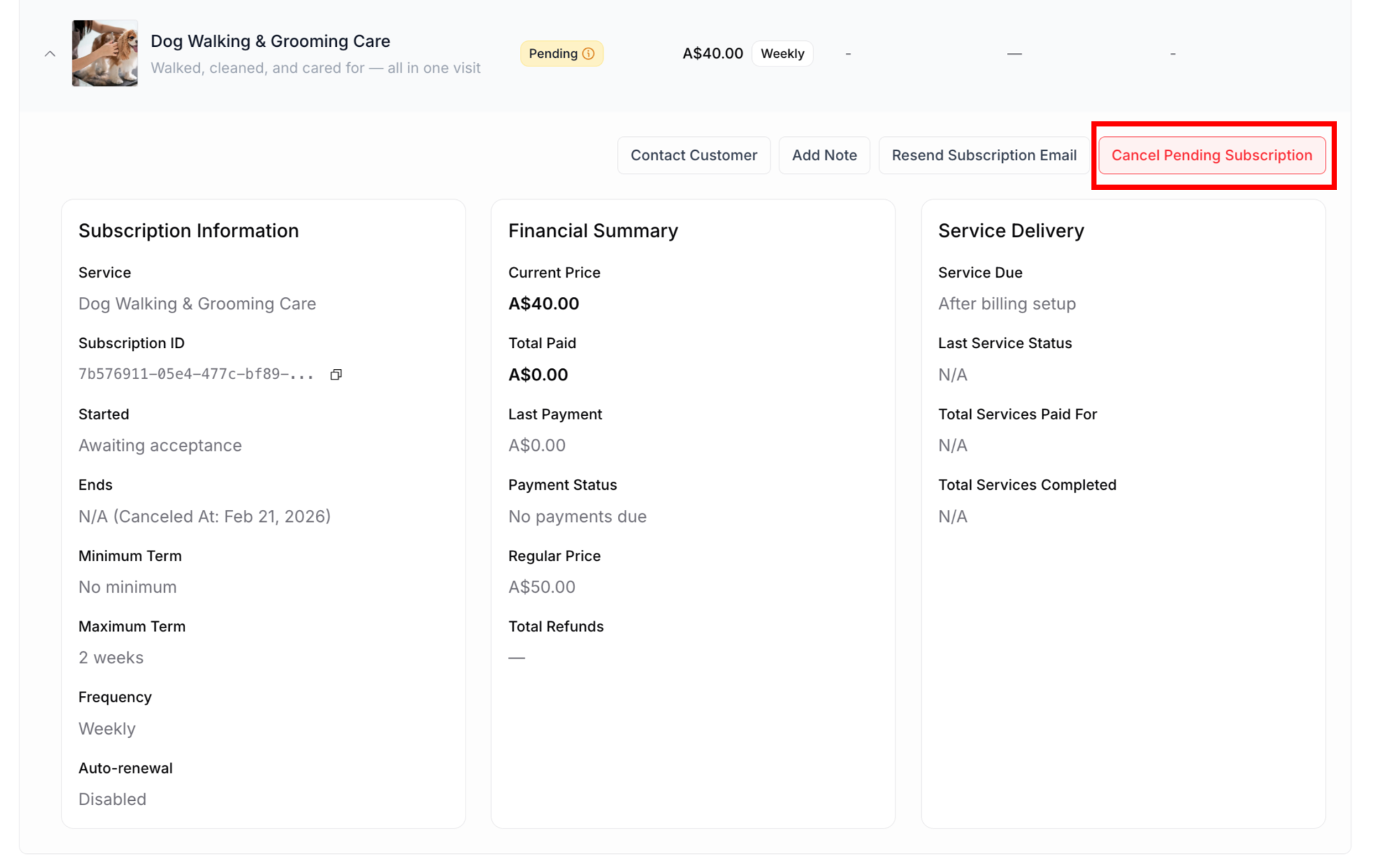Click the A$40.00 price in header row
The width and height of the screenshot is (1374, 868).
coord(712,54)
